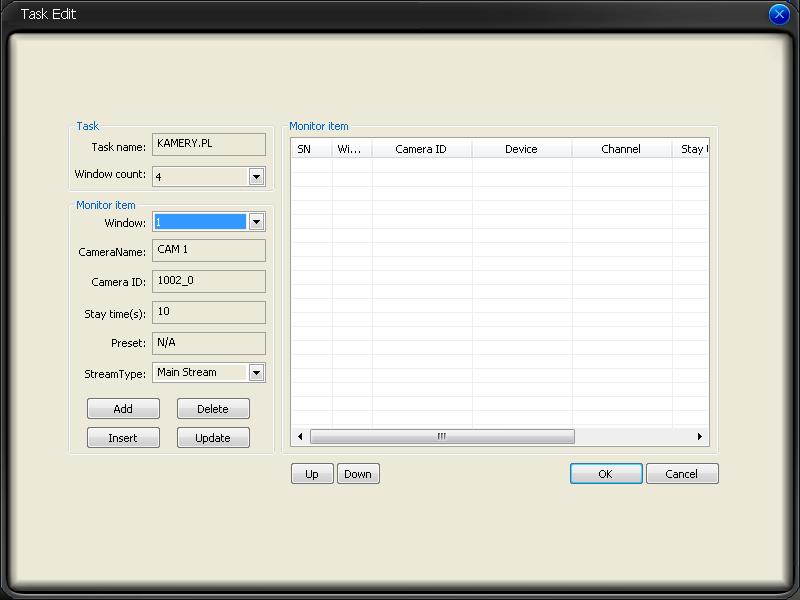800x600 pixels.
Task: Cancel the task edit
Action: (682, 474)
